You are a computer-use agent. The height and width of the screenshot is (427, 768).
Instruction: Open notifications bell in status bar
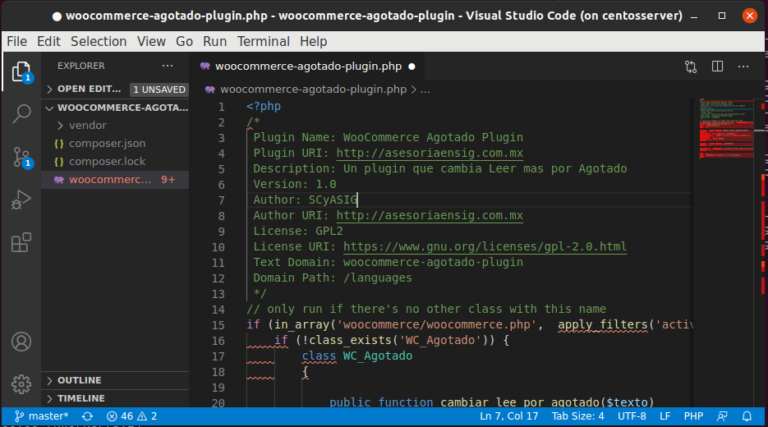[747, 416]
